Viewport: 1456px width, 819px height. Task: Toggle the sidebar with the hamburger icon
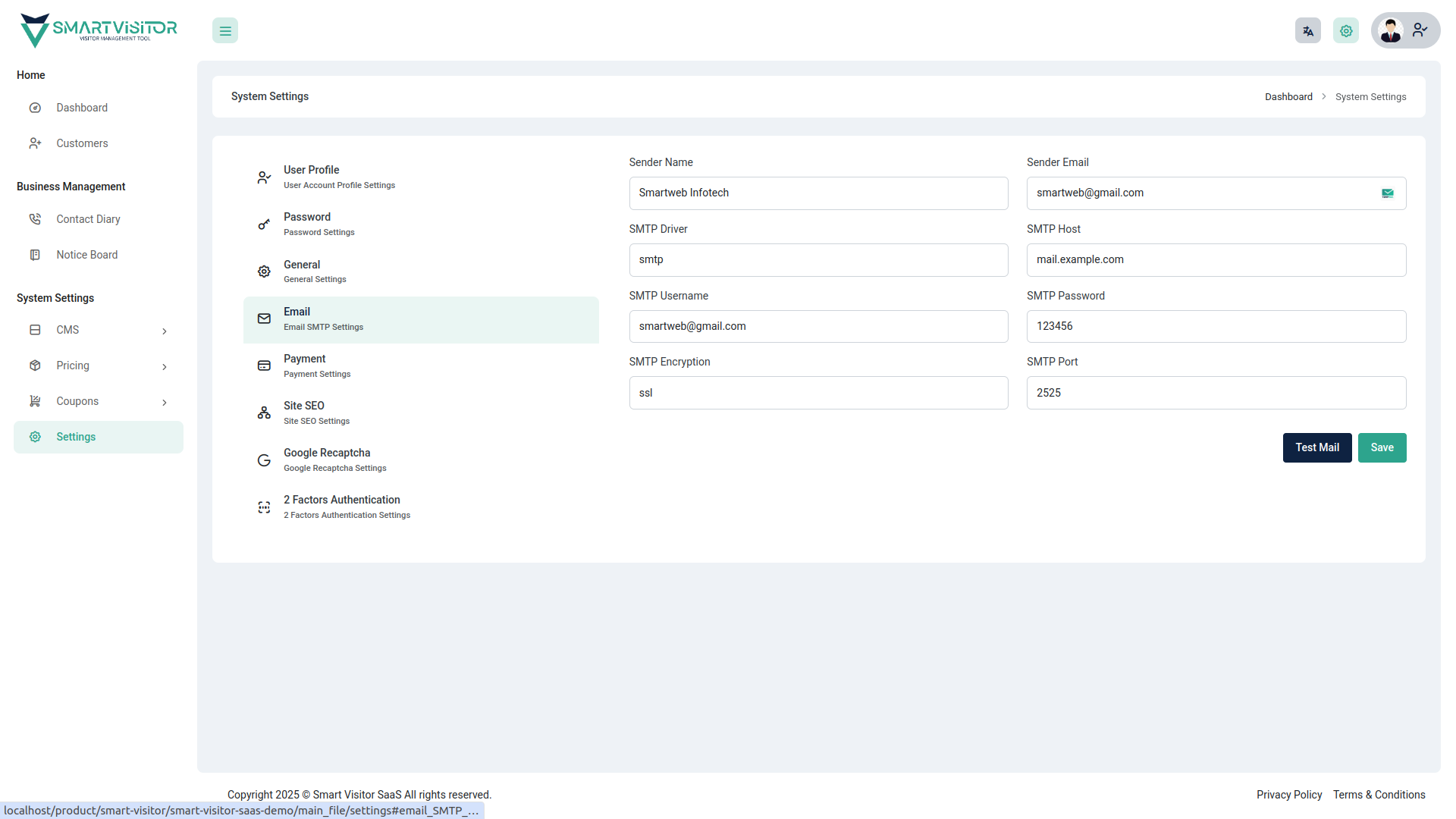pyautogui.click(x=224, y=30)
